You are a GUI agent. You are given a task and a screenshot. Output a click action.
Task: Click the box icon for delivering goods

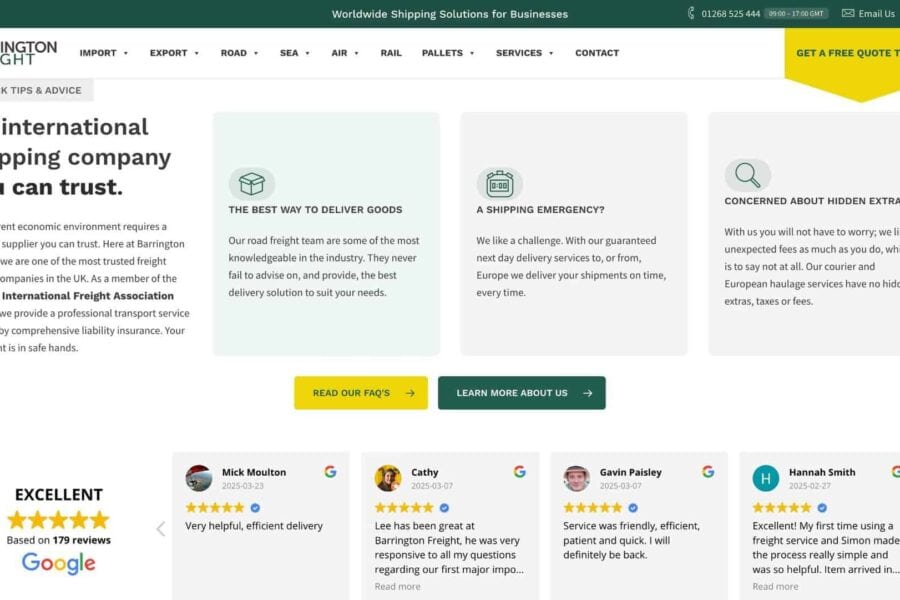point(252,184)
